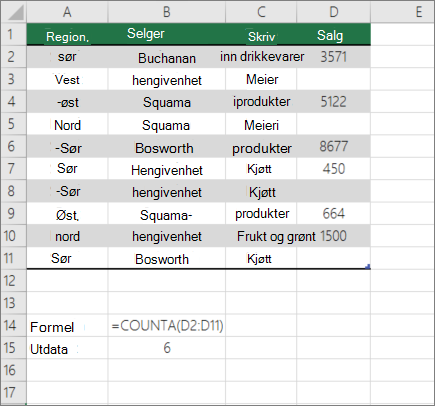Image resolution: width=435 pixels, height=406 pixels.
Task: Select cell with value 8677
Action: point(333,146)
